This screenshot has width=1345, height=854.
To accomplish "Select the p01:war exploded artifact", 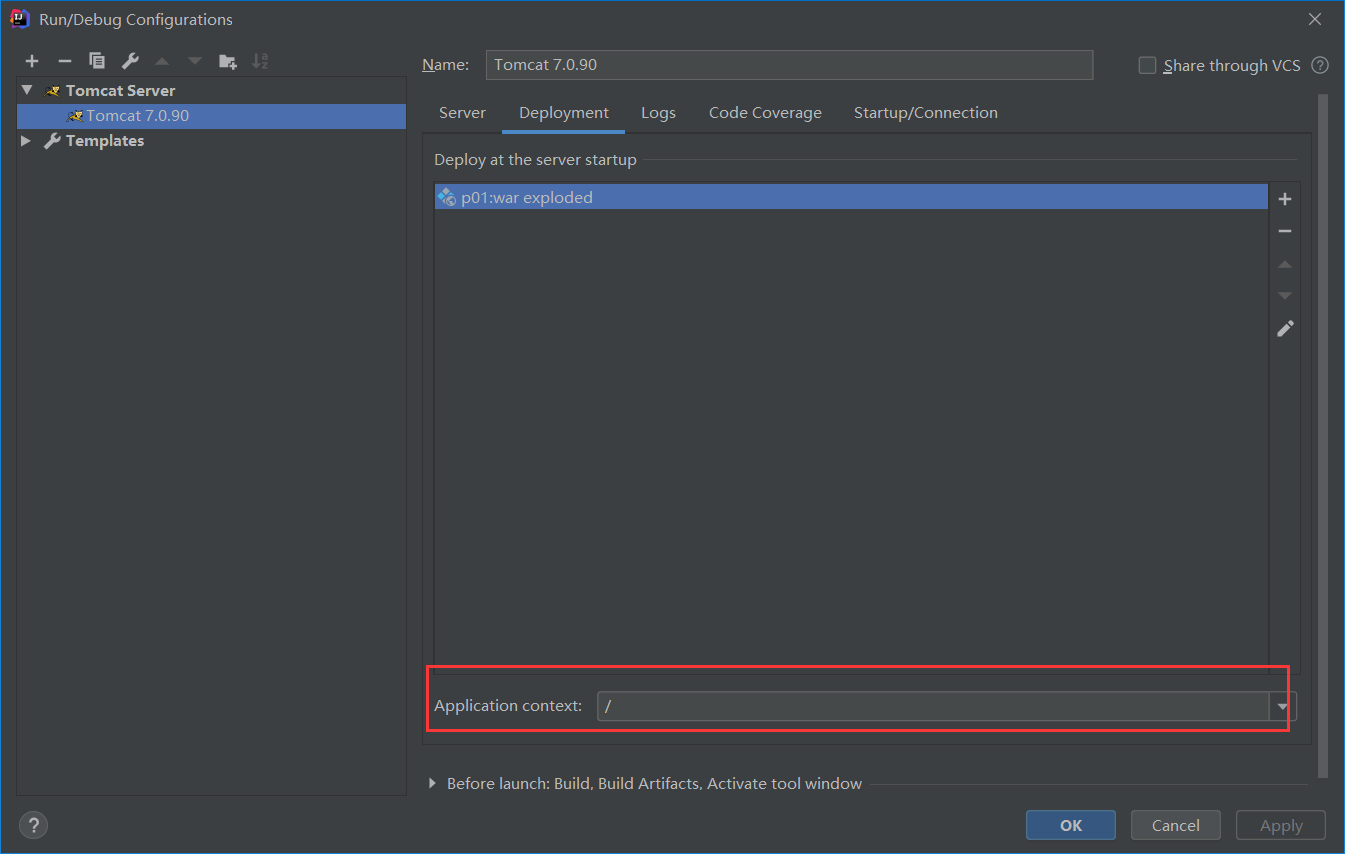I will point(851,197).
